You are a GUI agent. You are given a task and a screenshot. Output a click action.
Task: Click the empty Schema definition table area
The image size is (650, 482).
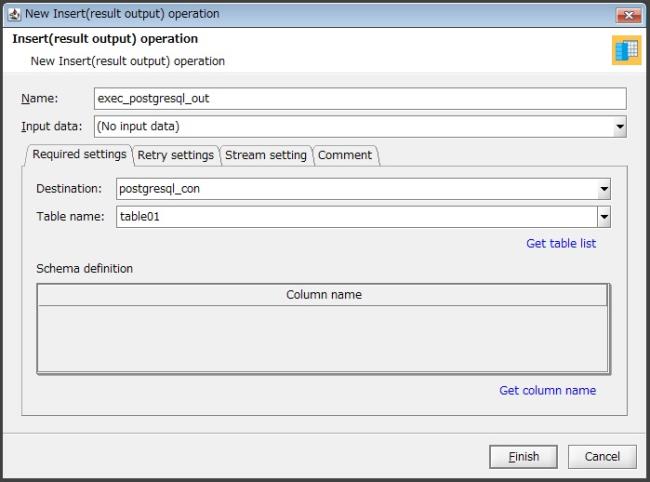pyautogui.click(x=323, y=338)
